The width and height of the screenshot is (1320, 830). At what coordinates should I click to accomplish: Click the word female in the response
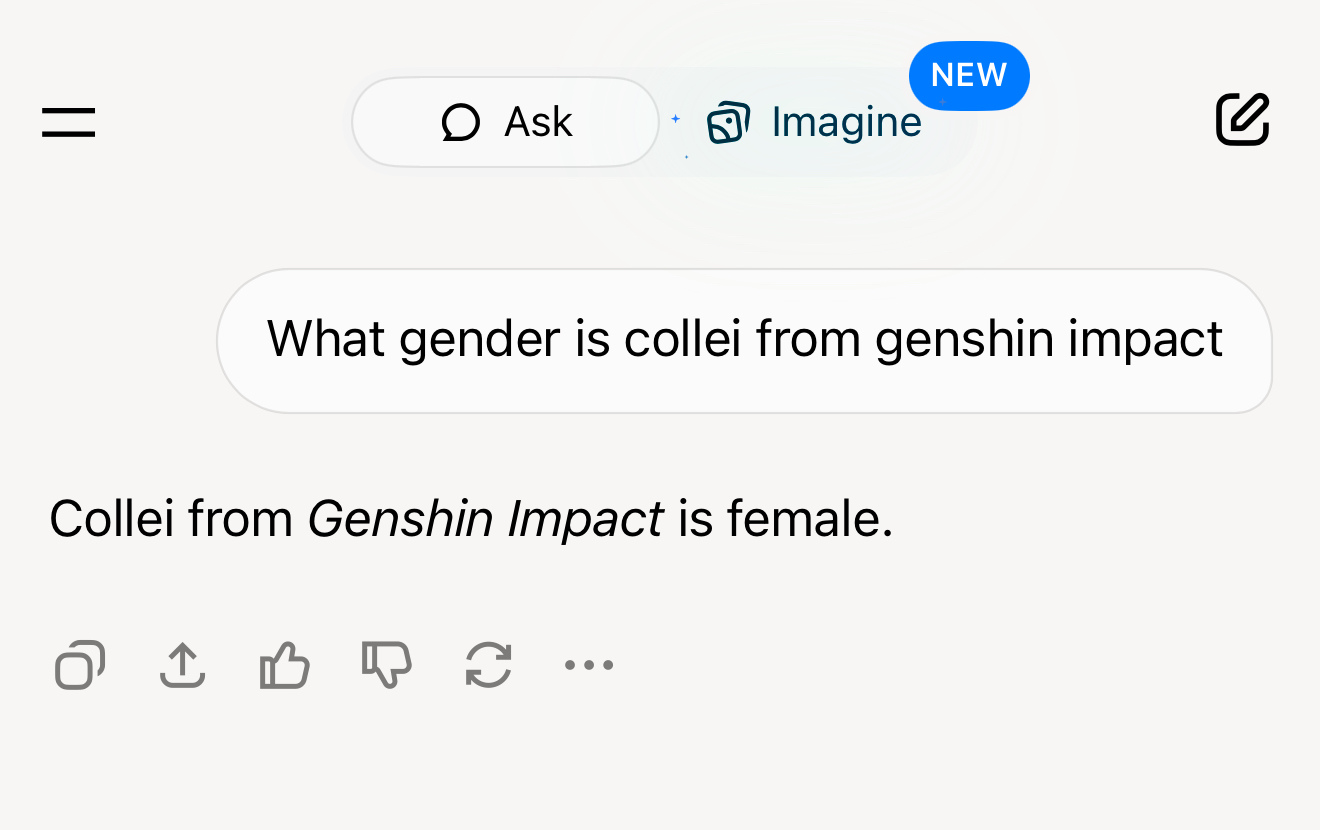click(809, 520)
